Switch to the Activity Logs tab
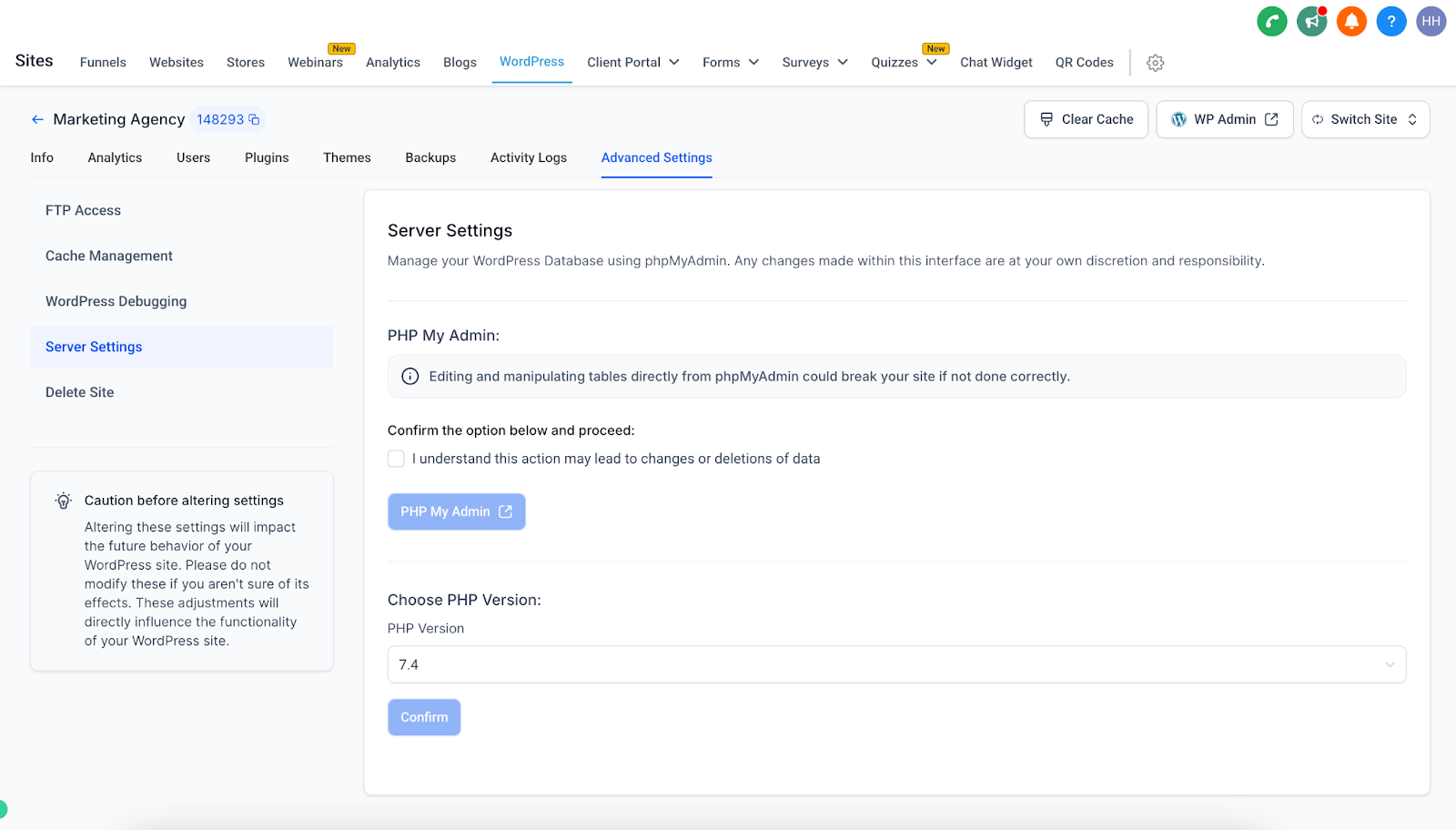 pyautogui.click(x=529, y=157)
